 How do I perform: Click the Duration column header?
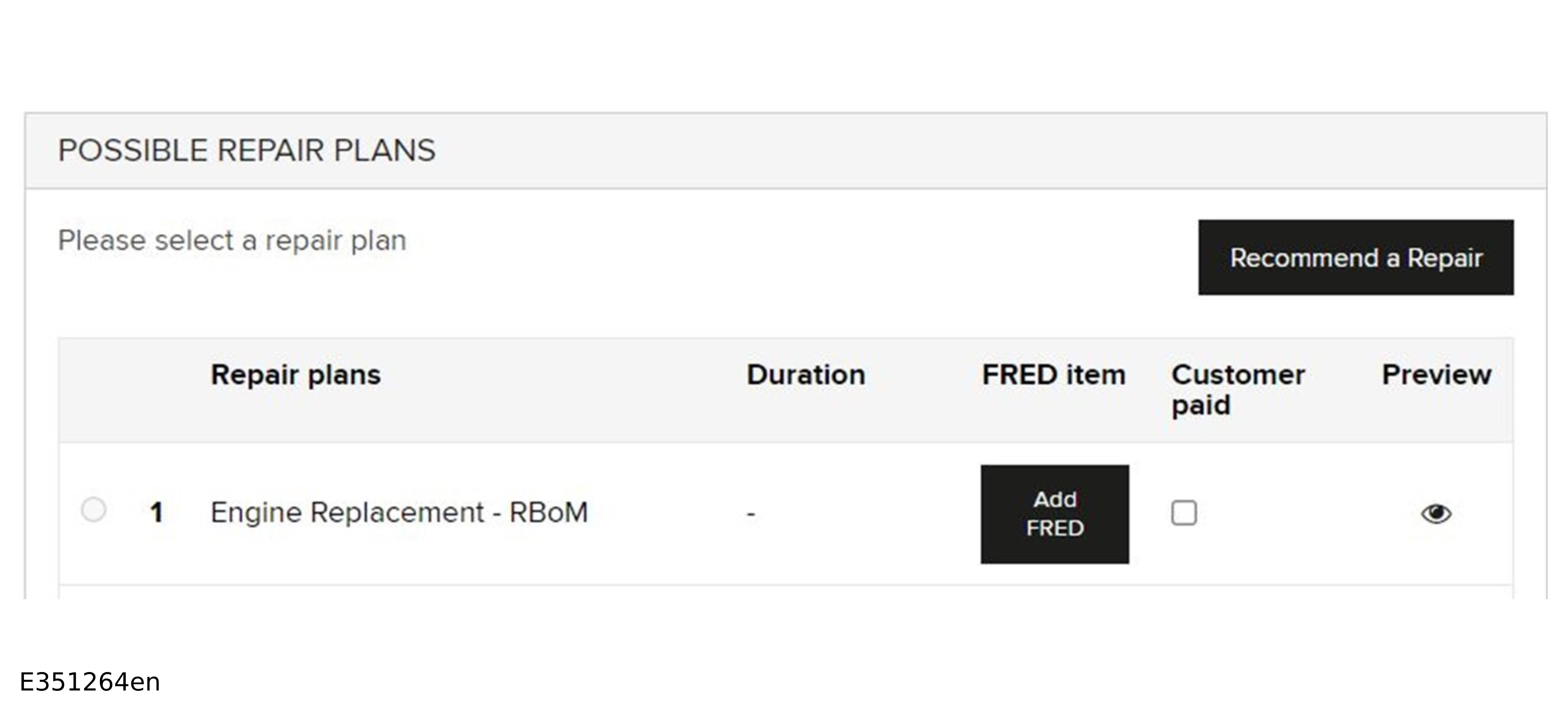(805, 375)
